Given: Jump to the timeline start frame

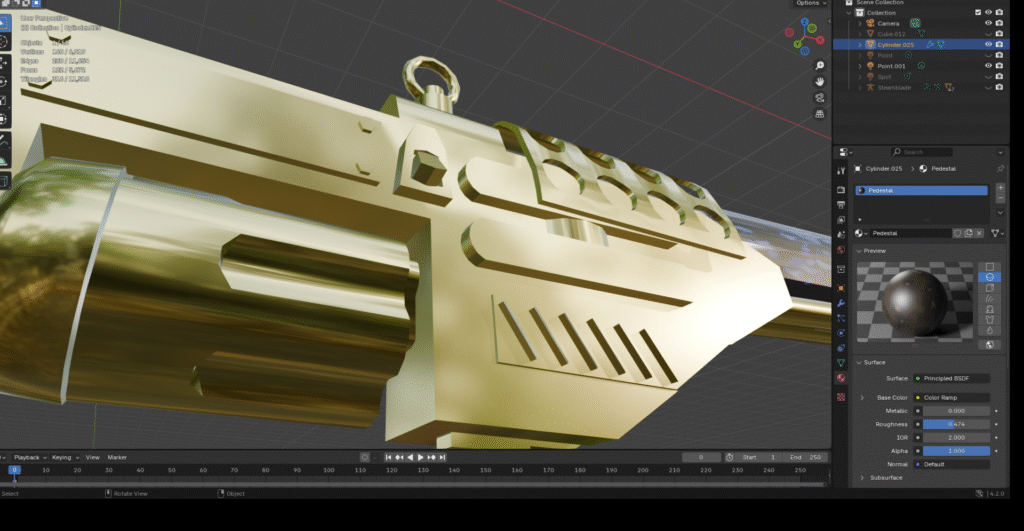Looking at the screenshot, I should pyautogui.click(x=388, y=457).
